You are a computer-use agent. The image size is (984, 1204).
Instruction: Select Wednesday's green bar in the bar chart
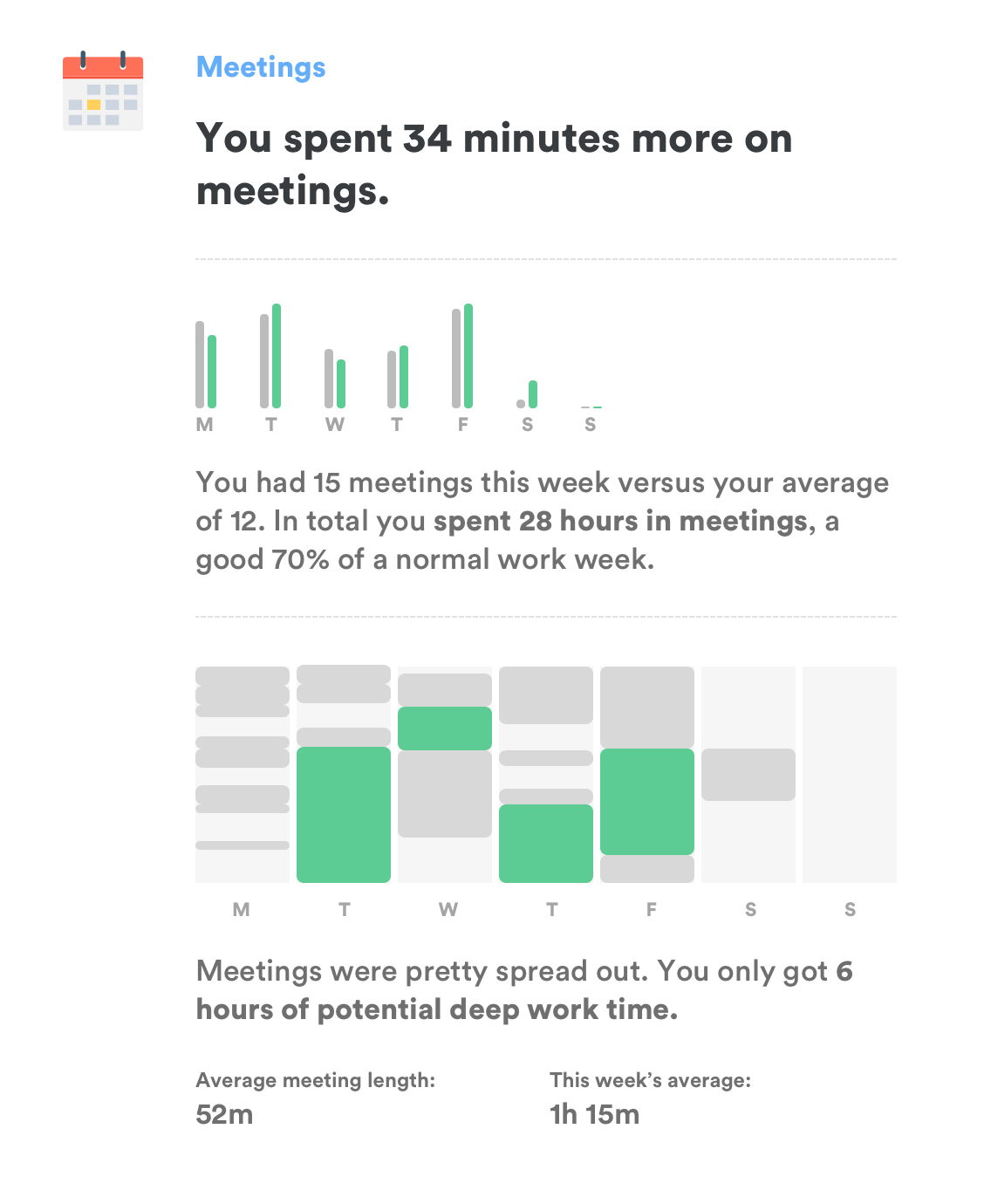(x=341, y=384)
